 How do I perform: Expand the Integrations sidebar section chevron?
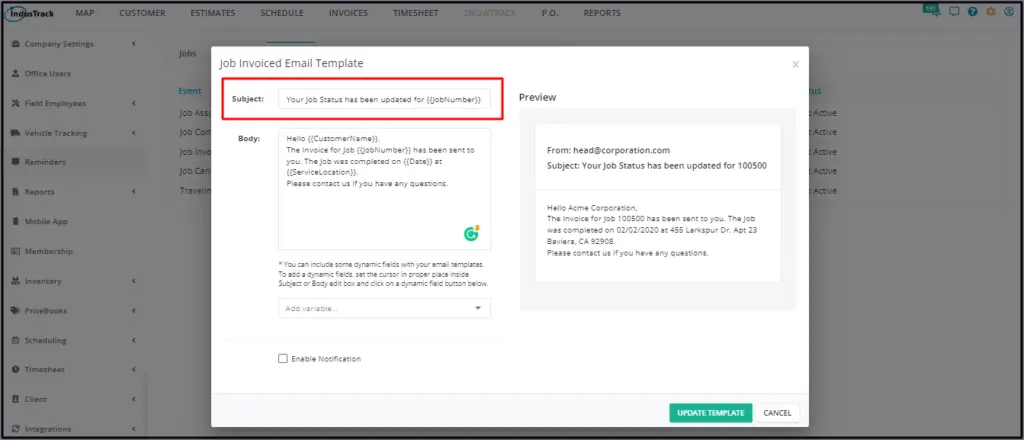(134, 429)
